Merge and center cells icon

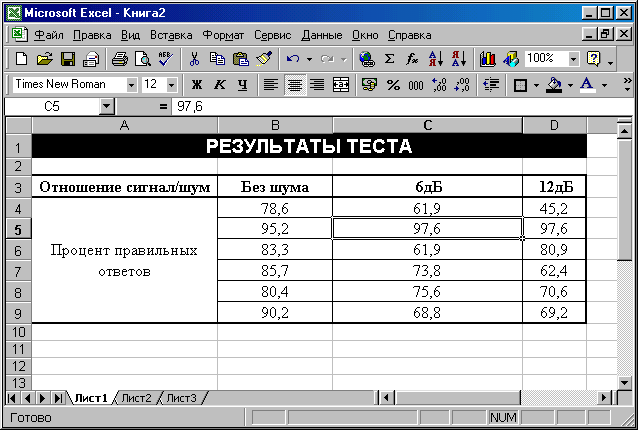coord(341,85)
